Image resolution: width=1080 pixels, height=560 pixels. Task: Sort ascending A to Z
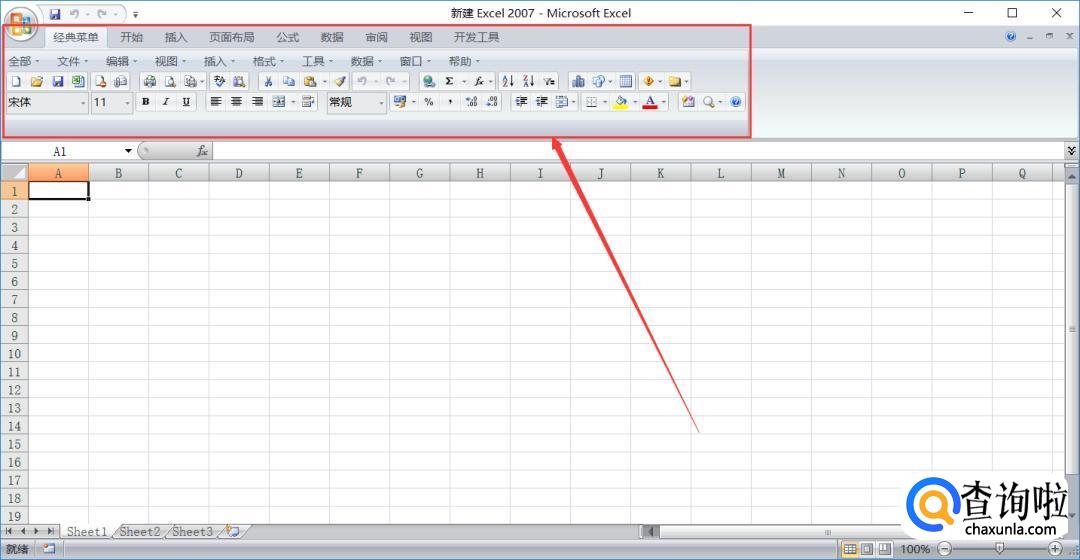pyautogui.click(x=508, y=81)
